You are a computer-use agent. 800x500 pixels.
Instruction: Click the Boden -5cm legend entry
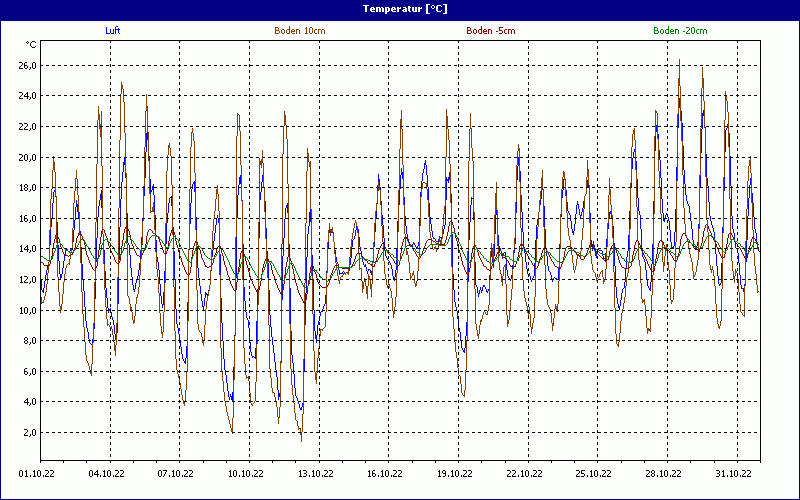click(x=491, y=31)
